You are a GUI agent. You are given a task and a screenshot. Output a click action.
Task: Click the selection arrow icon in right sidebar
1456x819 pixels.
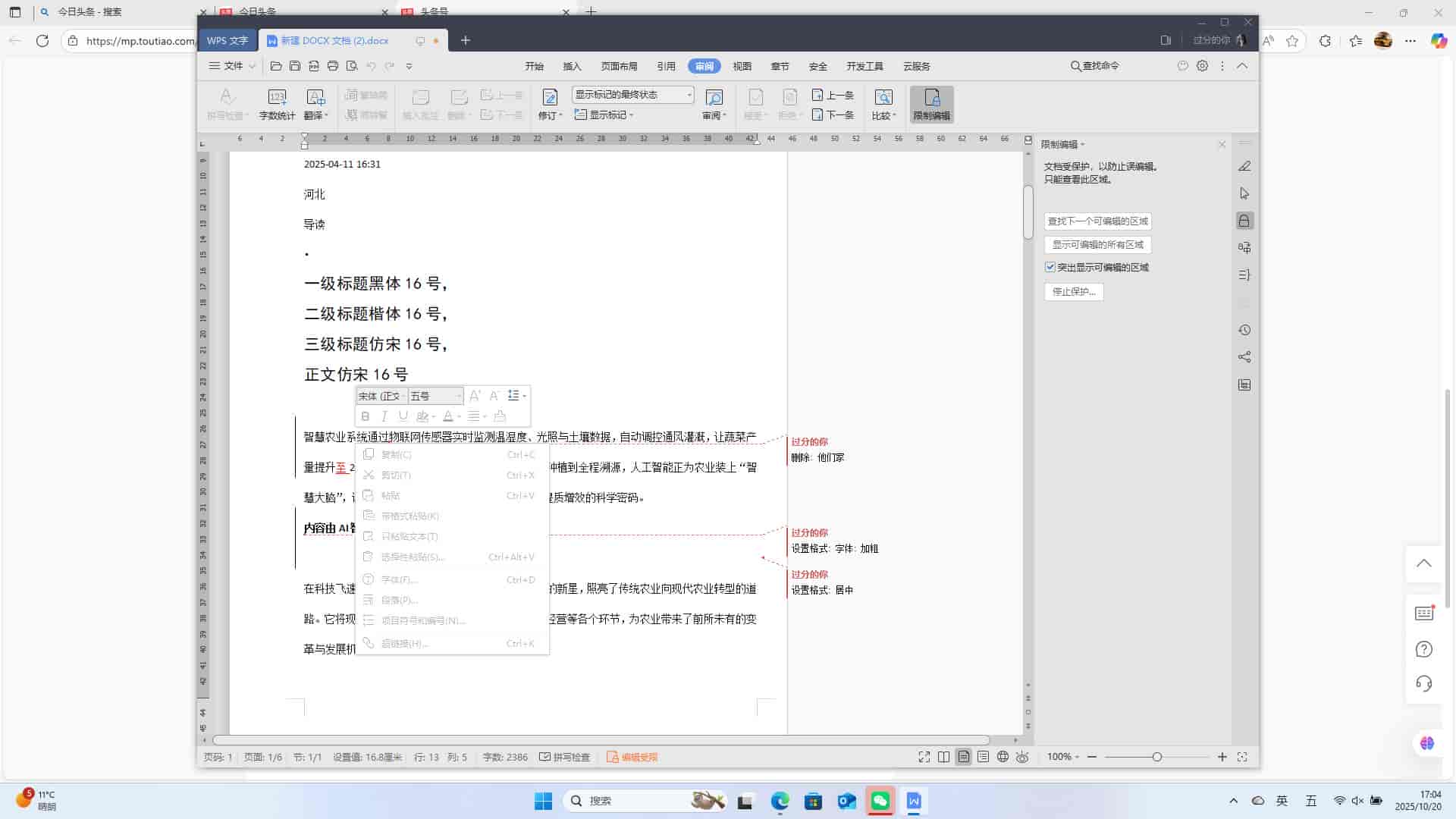tap(1244, 193)
